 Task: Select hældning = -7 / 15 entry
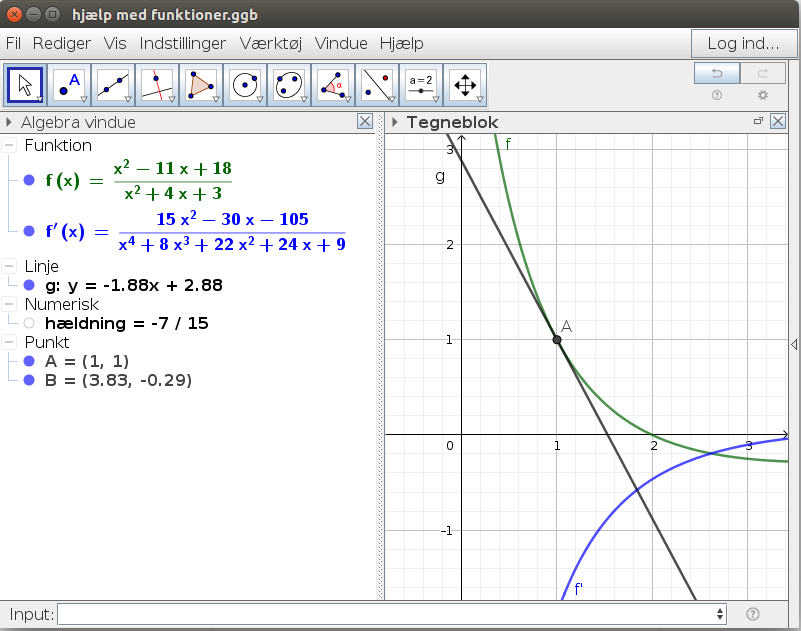tap(127, 323)
